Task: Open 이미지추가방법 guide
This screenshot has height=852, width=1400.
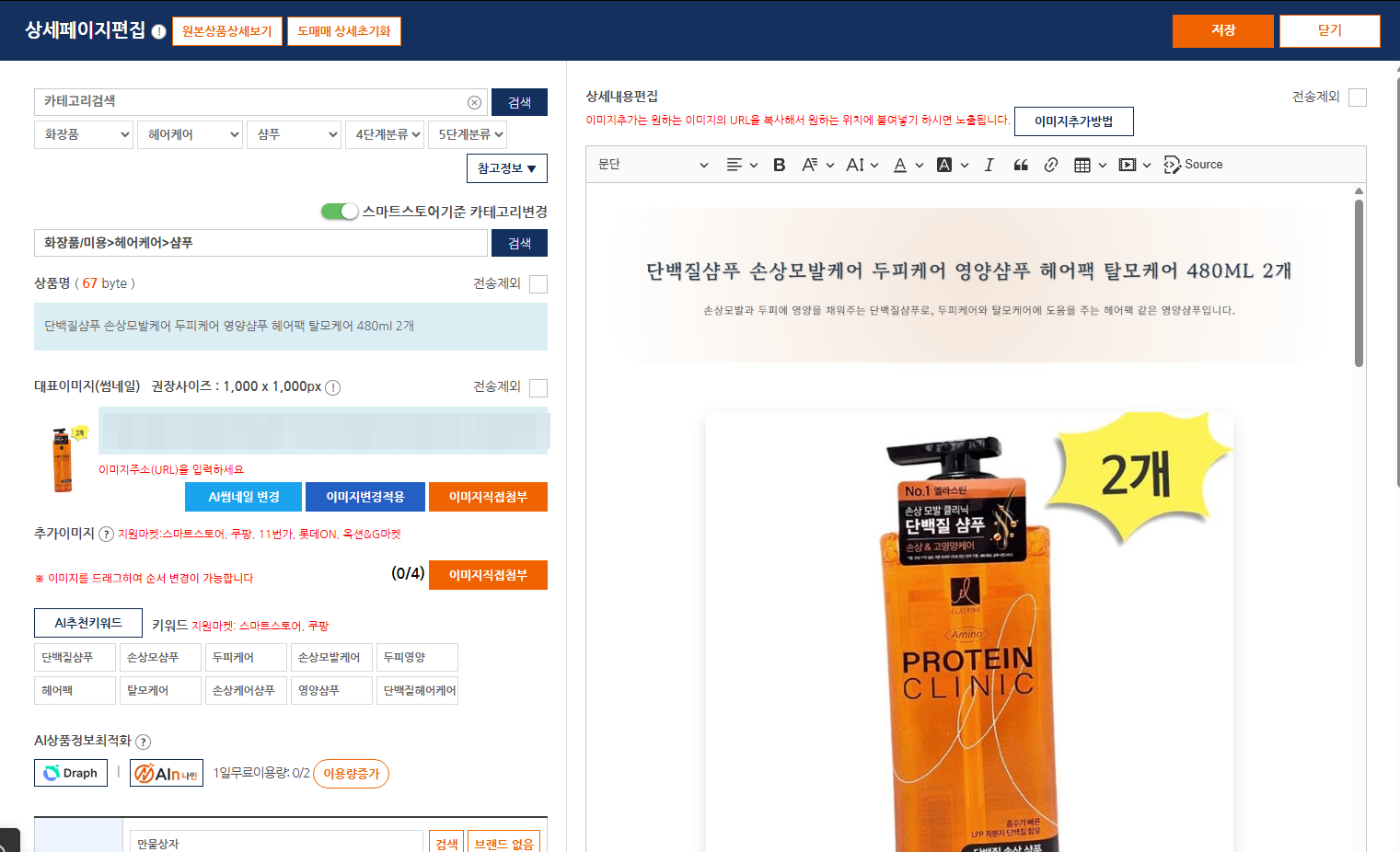Action: [1074, 121]
